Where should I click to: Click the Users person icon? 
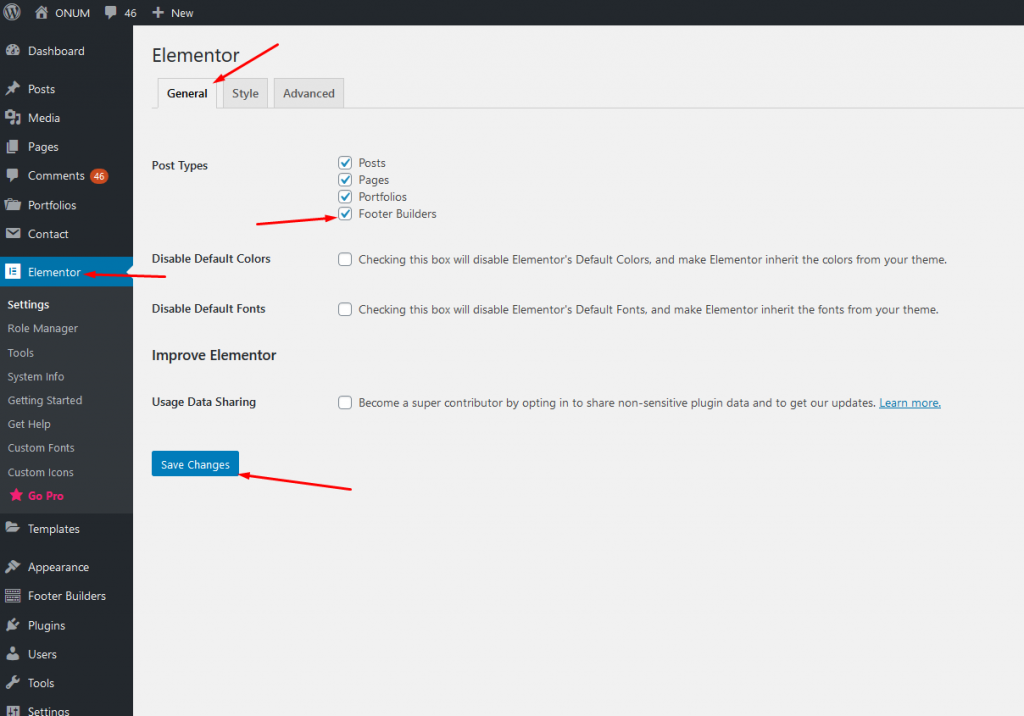pyautogui.click(x=12, y=654)
